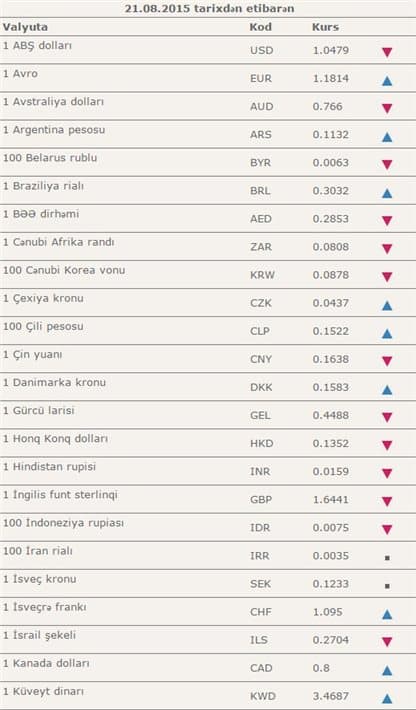Click the red down arrow beside CNY
Viewport: 416px width, 710px height.
point(387,361)
